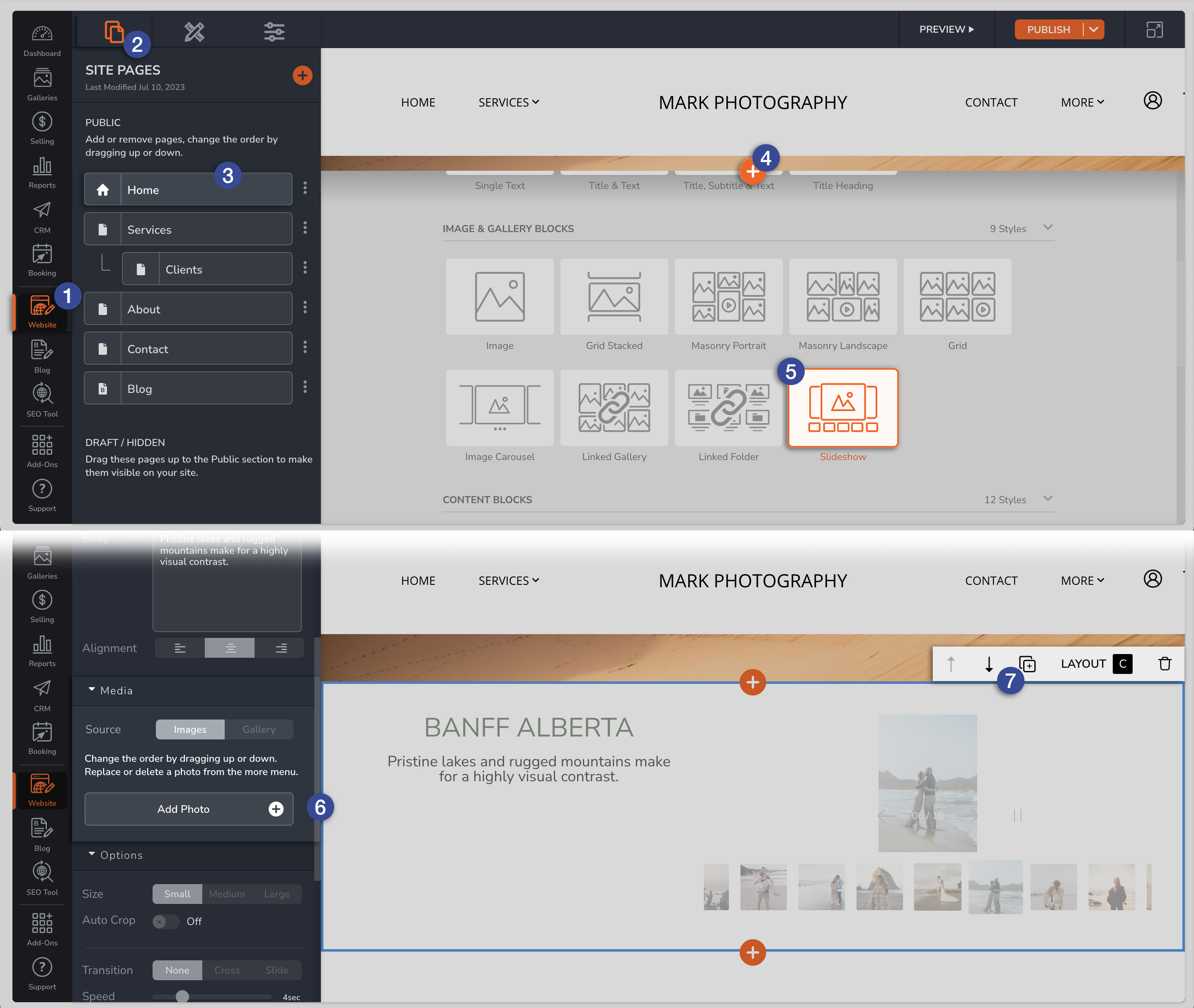Click the Source Images option

190,729
